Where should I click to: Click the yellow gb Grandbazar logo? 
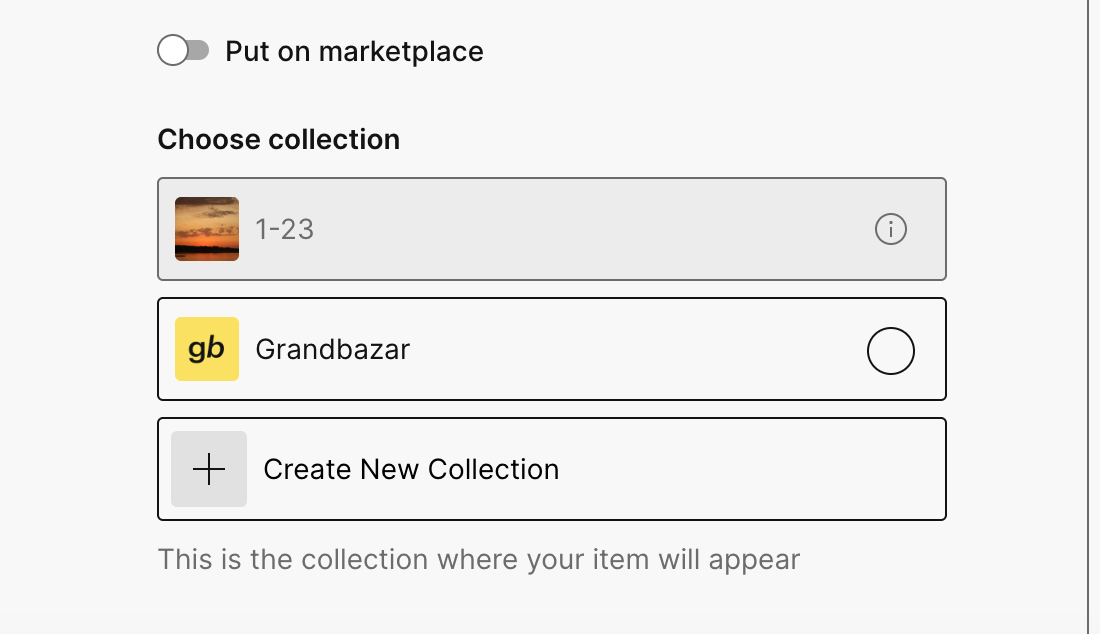pyautogui.click(x=207, y=349)
